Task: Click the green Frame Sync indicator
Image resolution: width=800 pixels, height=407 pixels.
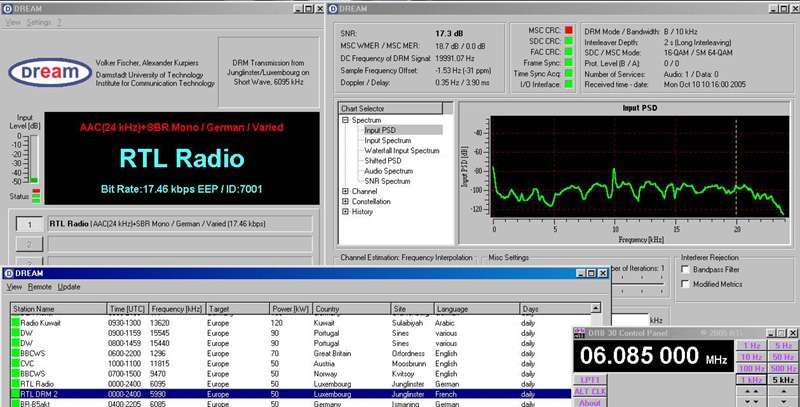Action: pyautogui.click(x=568, y=63)
